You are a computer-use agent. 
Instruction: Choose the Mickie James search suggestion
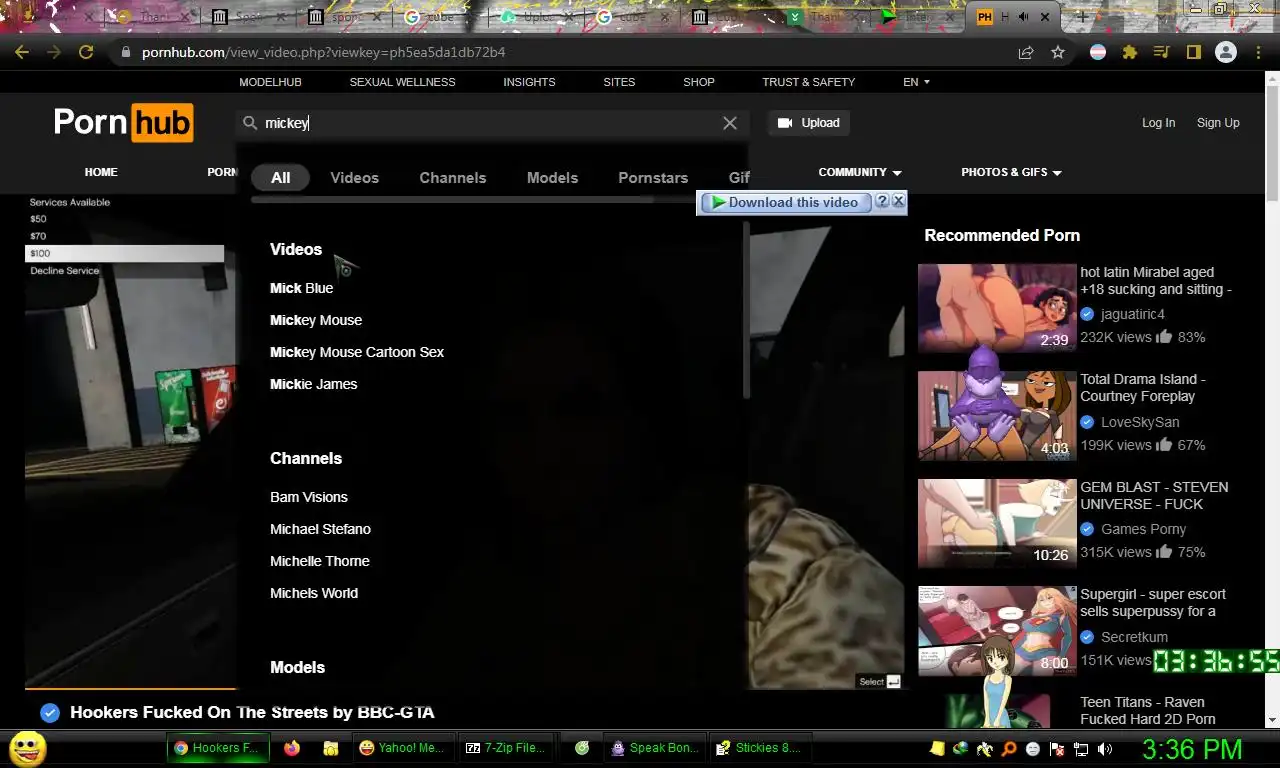click(313, 384)
